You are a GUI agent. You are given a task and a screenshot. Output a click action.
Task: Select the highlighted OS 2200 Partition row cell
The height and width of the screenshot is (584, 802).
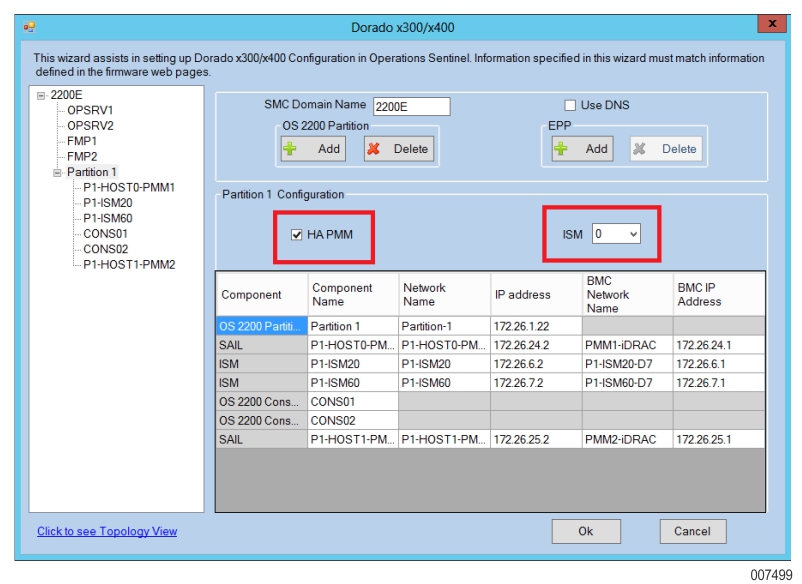(262, 326)
